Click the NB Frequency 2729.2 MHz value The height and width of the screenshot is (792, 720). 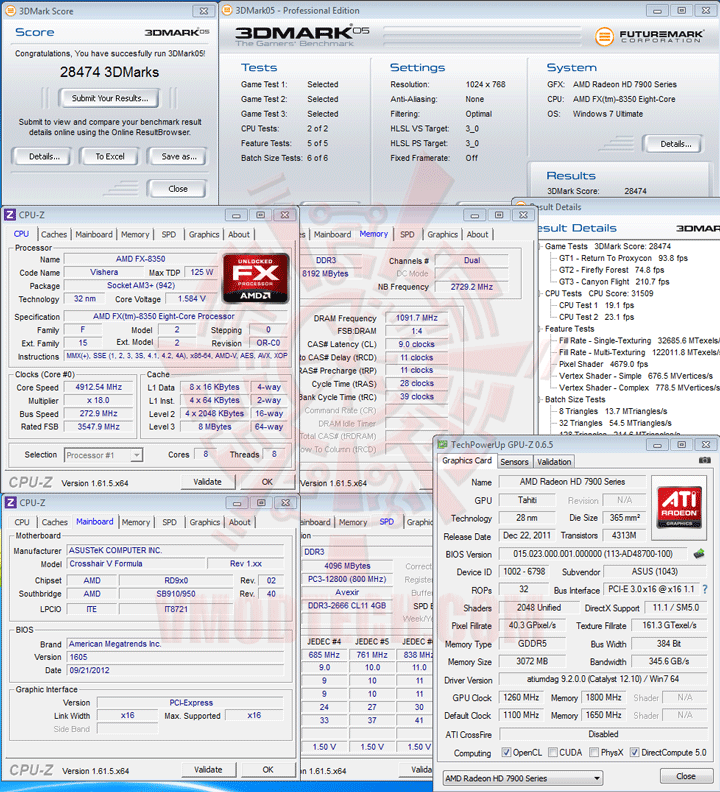(x=471, y=287)
